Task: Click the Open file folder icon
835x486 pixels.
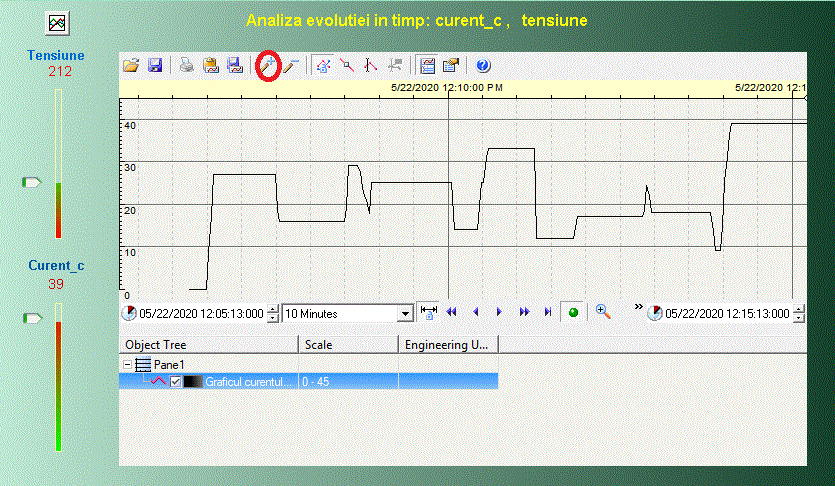Action: (131, 66)
